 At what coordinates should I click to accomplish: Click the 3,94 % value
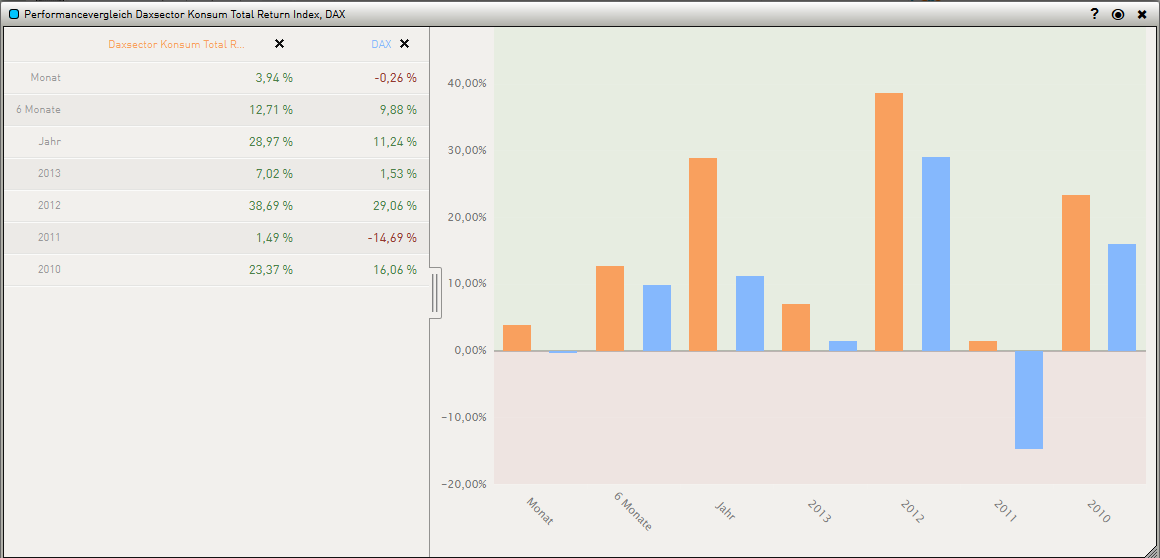[274, 78]
